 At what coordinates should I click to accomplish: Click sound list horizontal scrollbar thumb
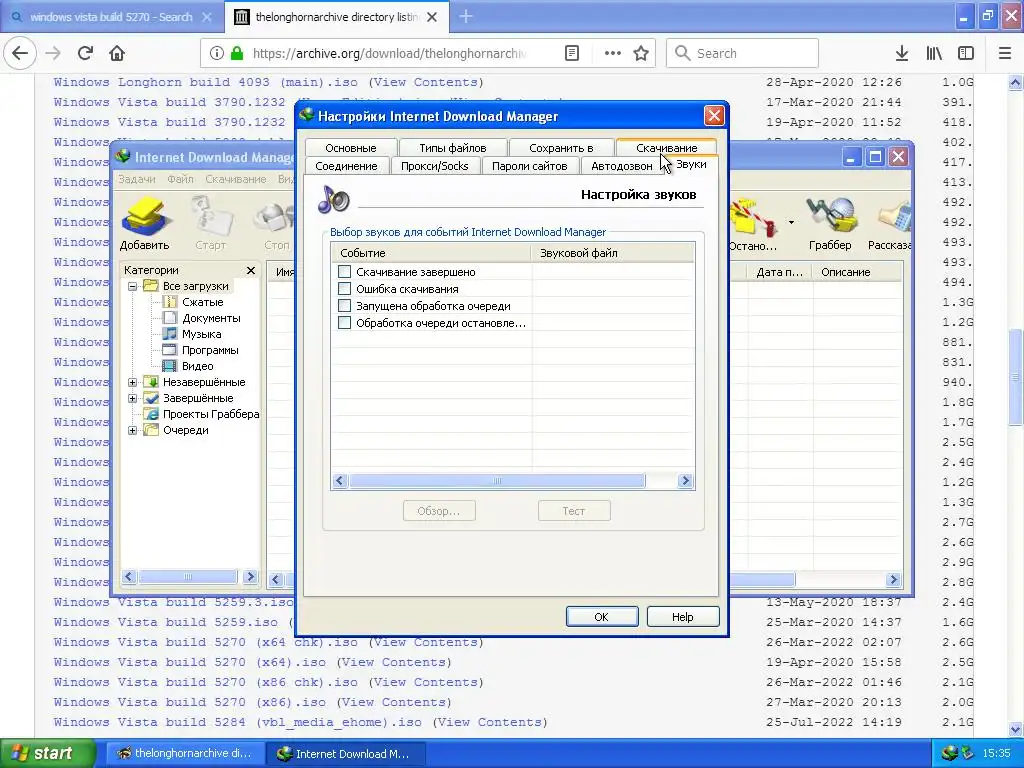tap(497, 481)
